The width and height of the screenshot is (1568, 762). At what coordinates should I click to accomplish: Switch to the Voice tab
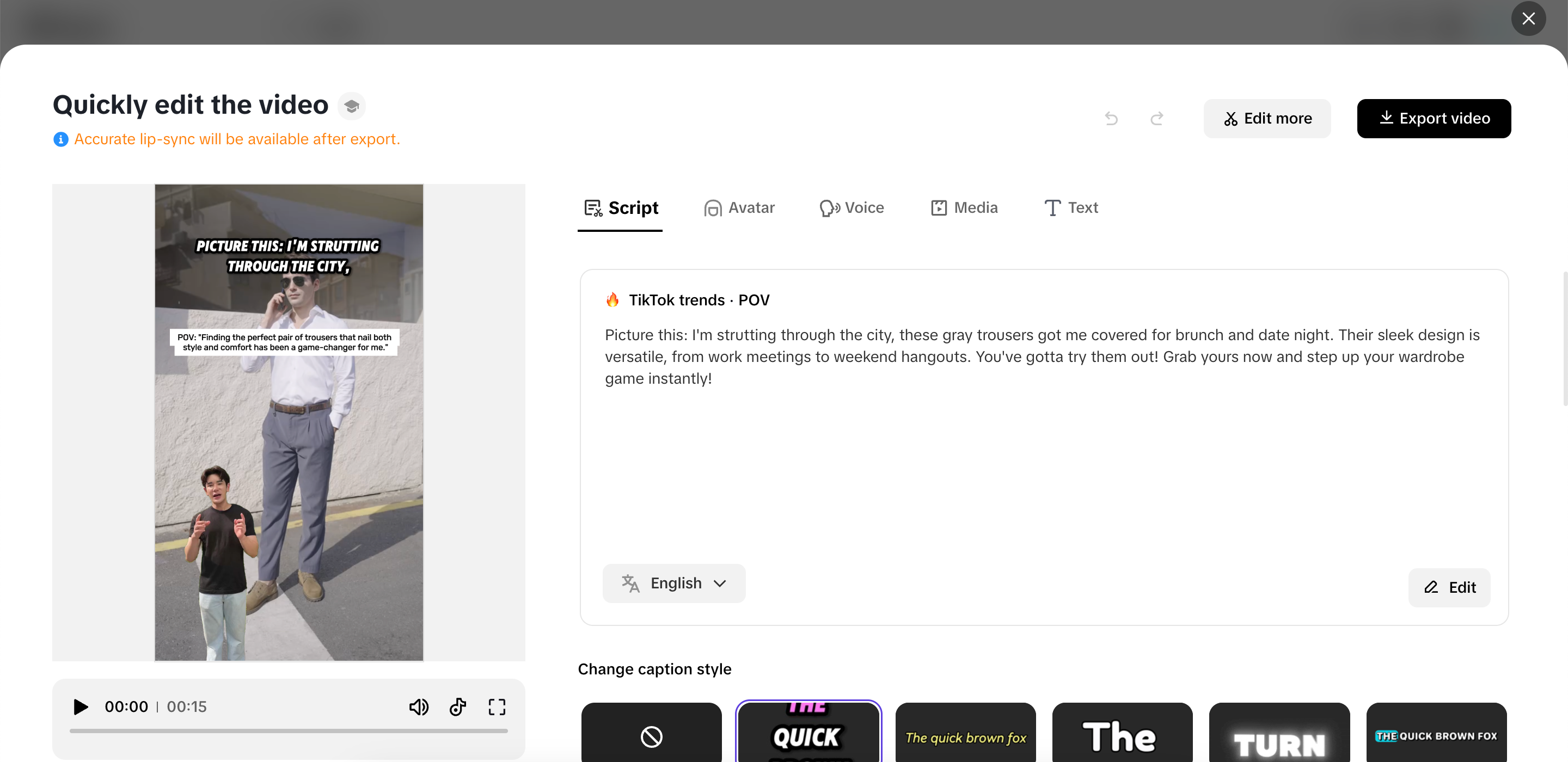click(x=852, y=207)
